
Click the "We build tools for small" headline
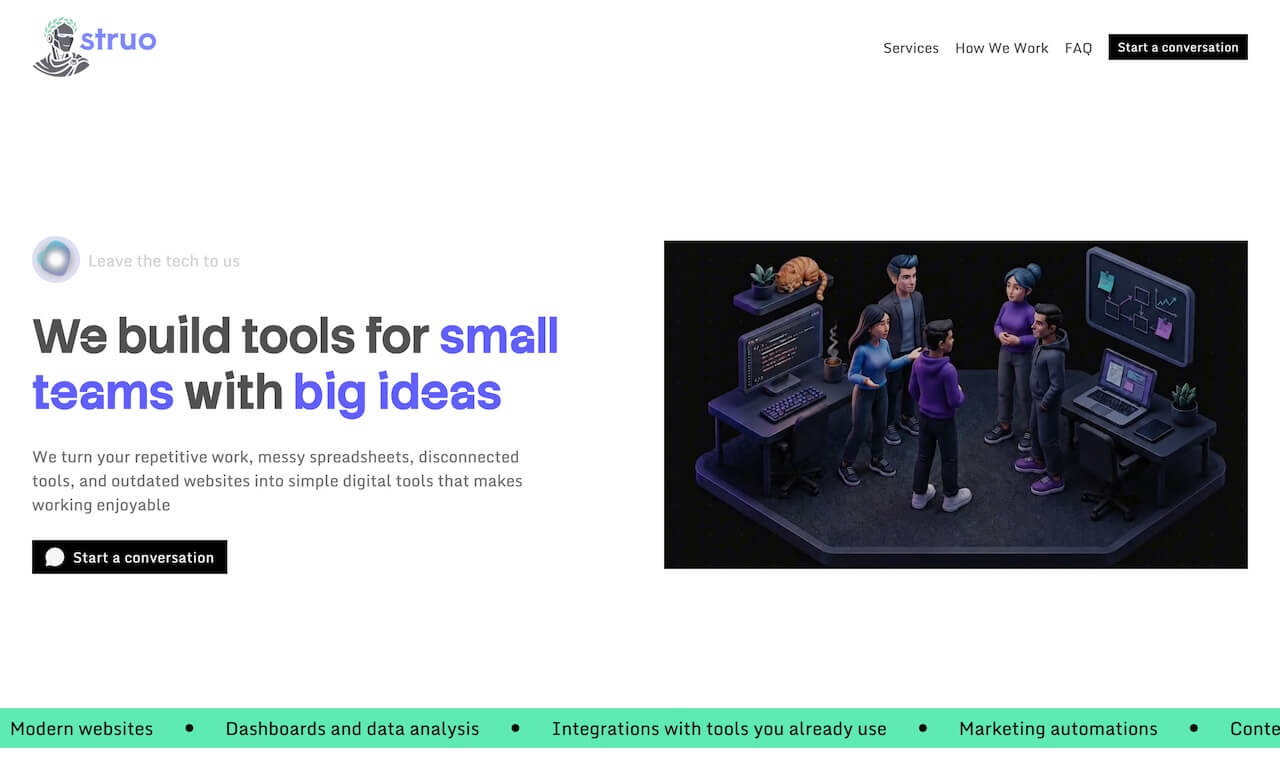click(296, 336)
